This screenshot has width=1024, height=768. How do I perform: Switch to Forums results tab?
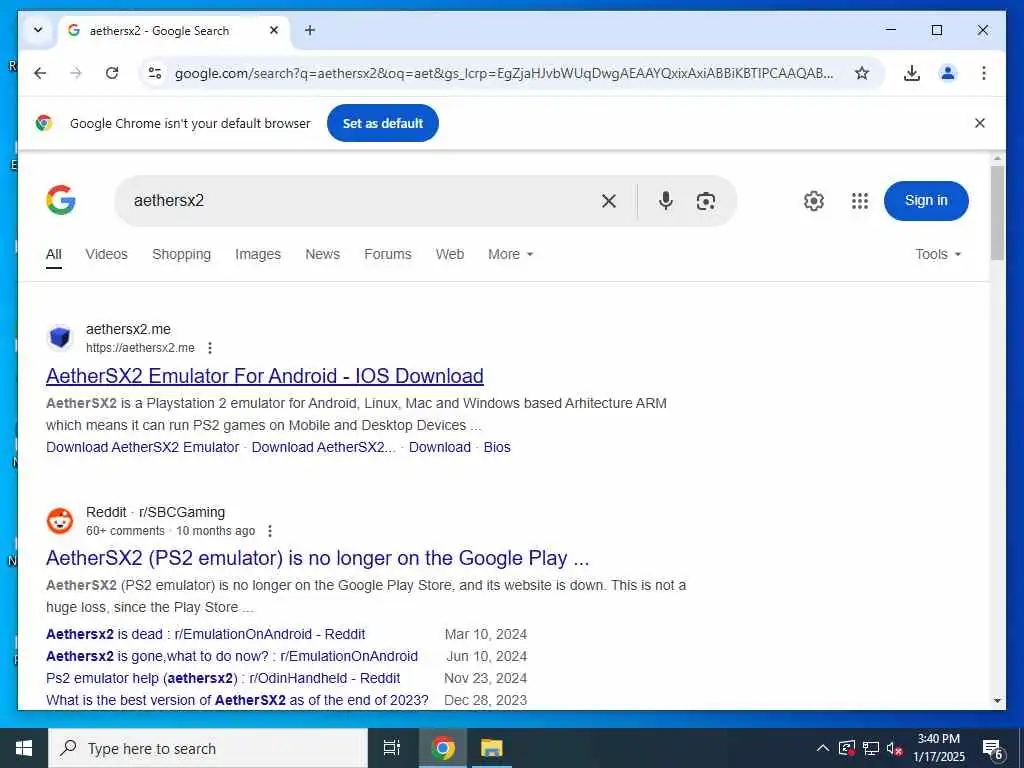coord(388,254)
